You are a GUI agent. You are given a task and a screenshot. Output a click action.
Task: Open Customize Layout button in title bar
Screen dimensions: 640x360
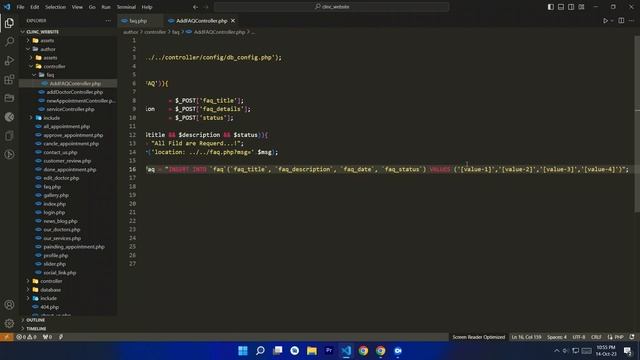pos(582,7)
